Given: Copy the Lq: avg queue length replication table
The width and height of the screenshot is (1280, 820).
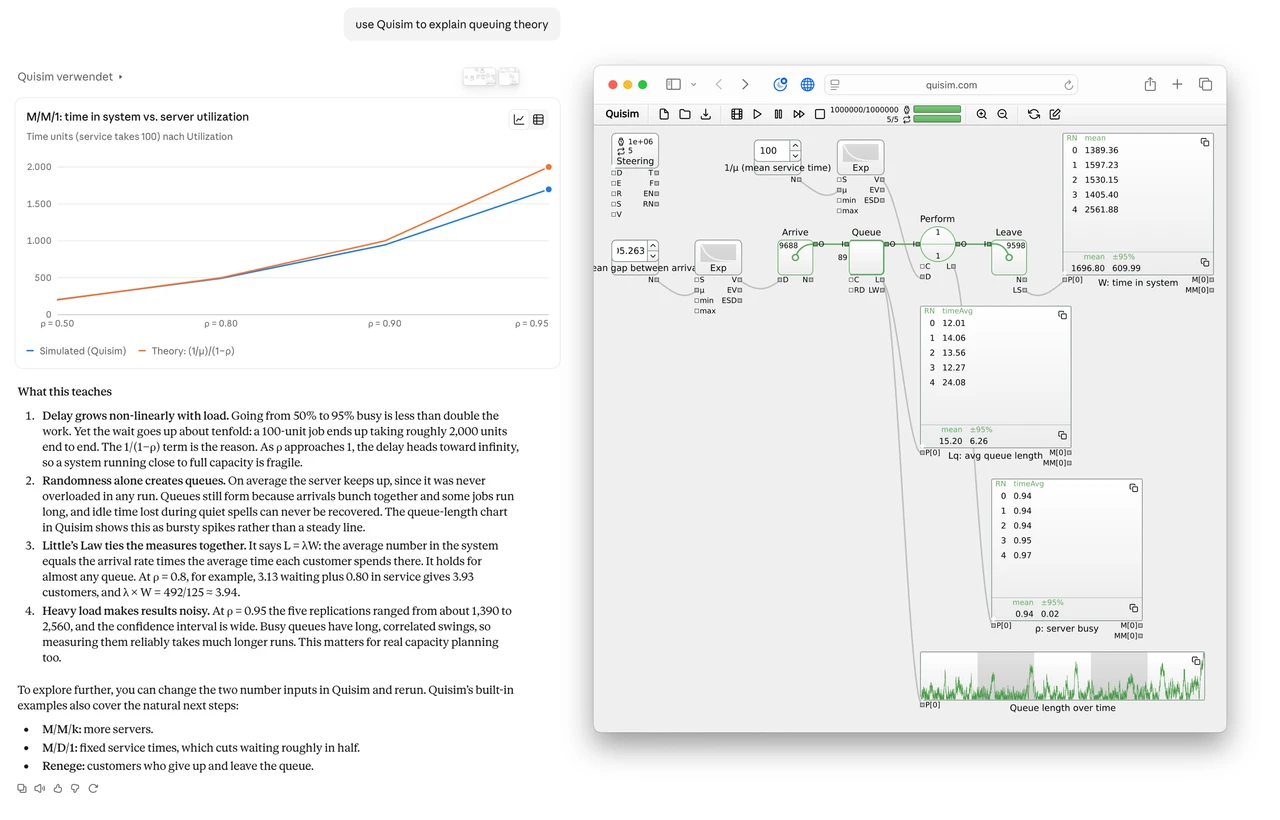Looking at the screenshot, I should (x=1062, y=315).
